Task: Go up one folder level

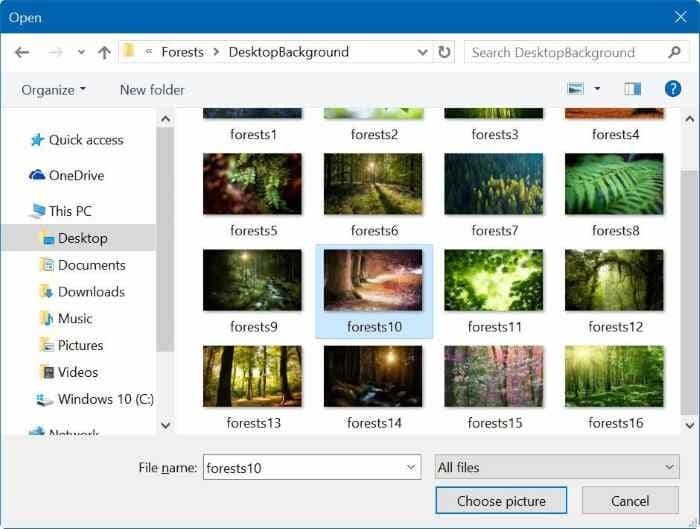Action: [104, 53]
